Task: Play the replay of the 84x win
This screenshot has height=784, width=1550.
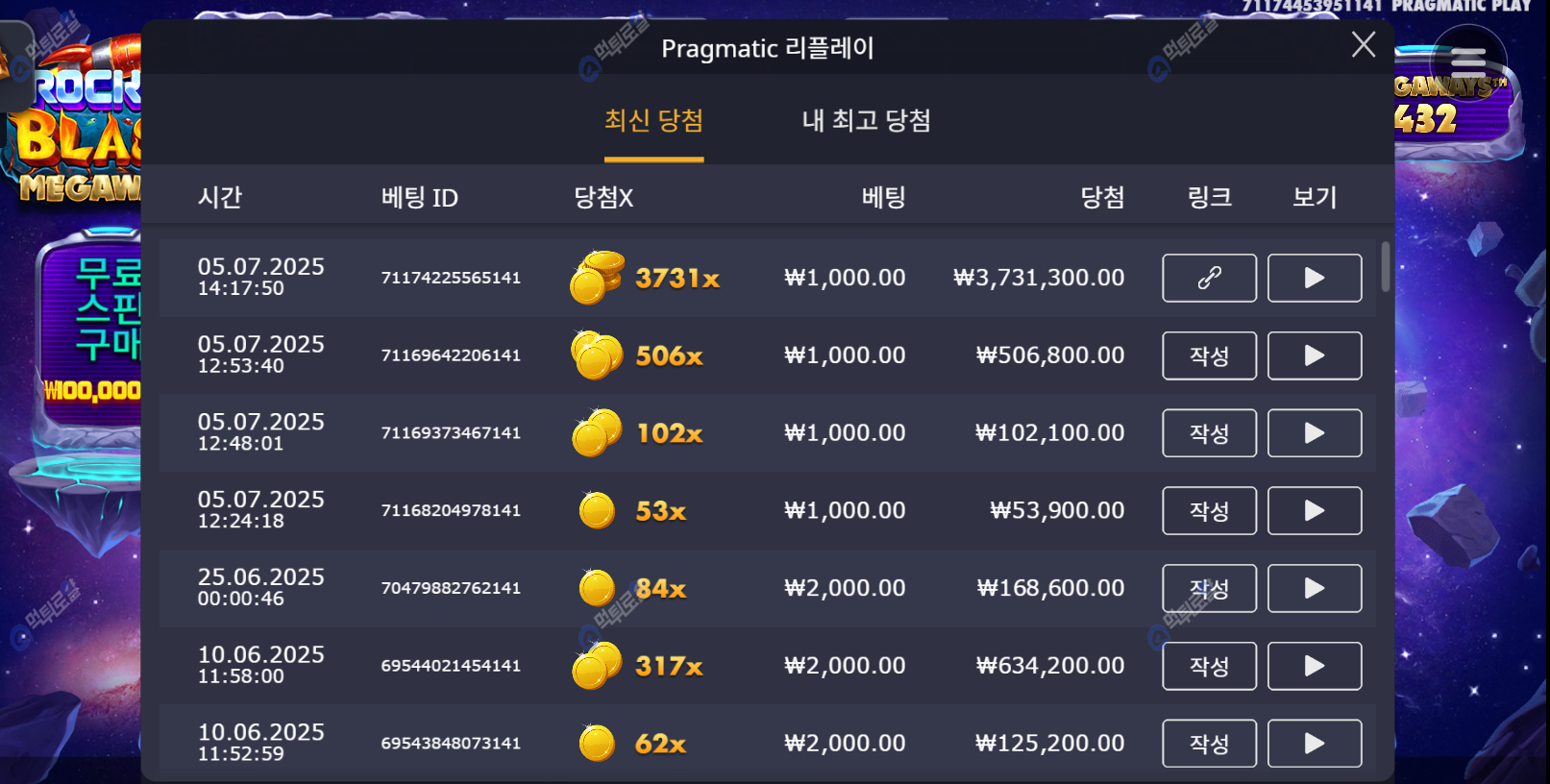Action: 1315,588
